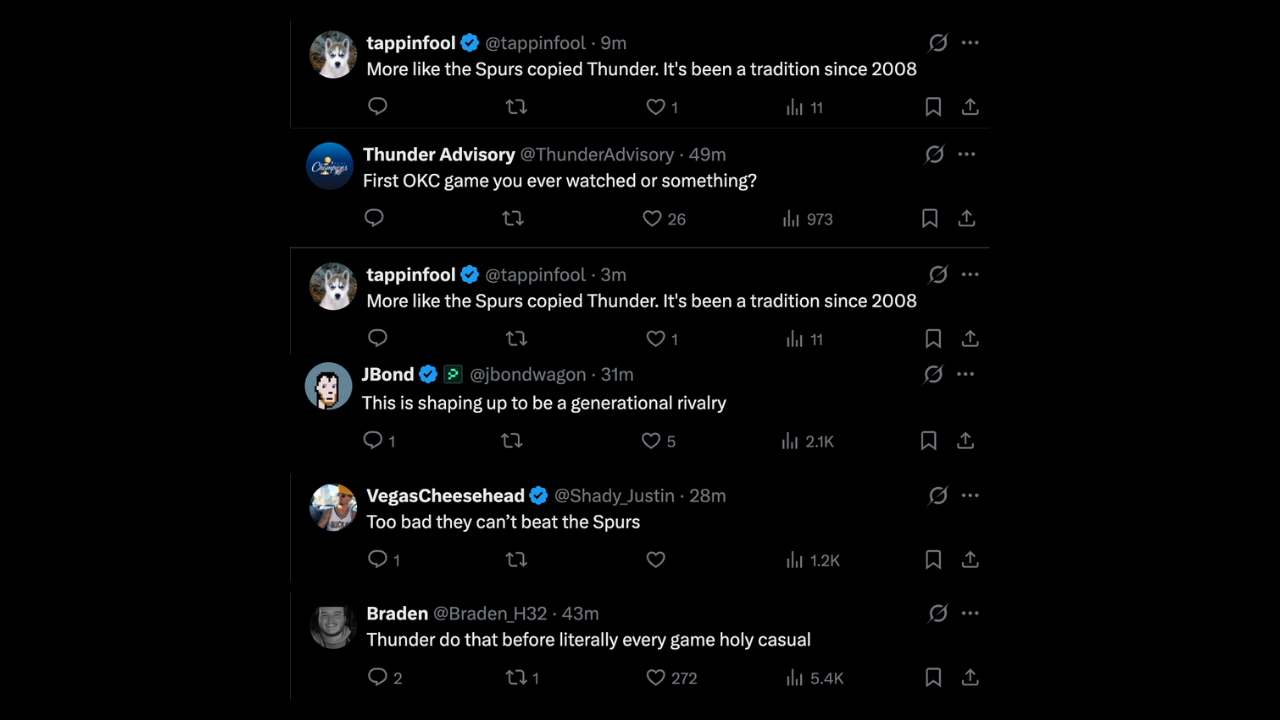
Task: Like Thunder Advisory's reply
Action: point(651,218)
